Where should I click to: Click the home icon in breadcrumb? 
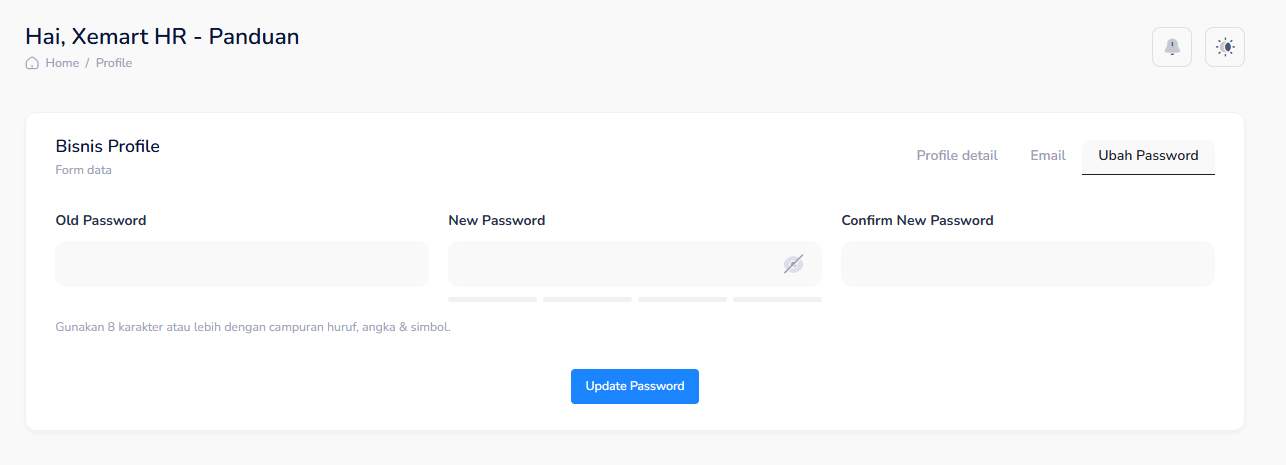pos(32,63)
